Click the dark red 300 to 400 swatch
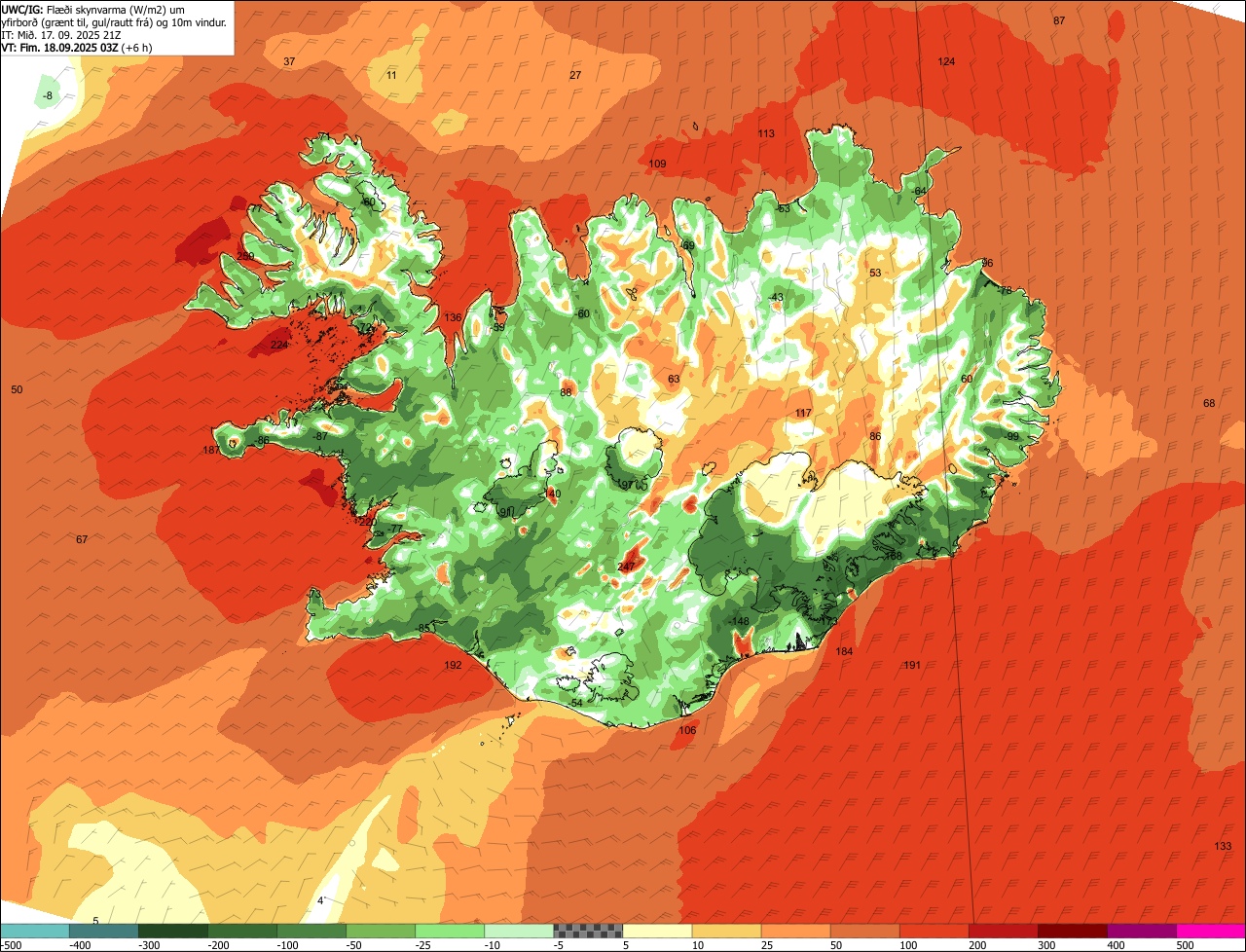This screenshot has width=1246, height=952. tap(1073, 931)
